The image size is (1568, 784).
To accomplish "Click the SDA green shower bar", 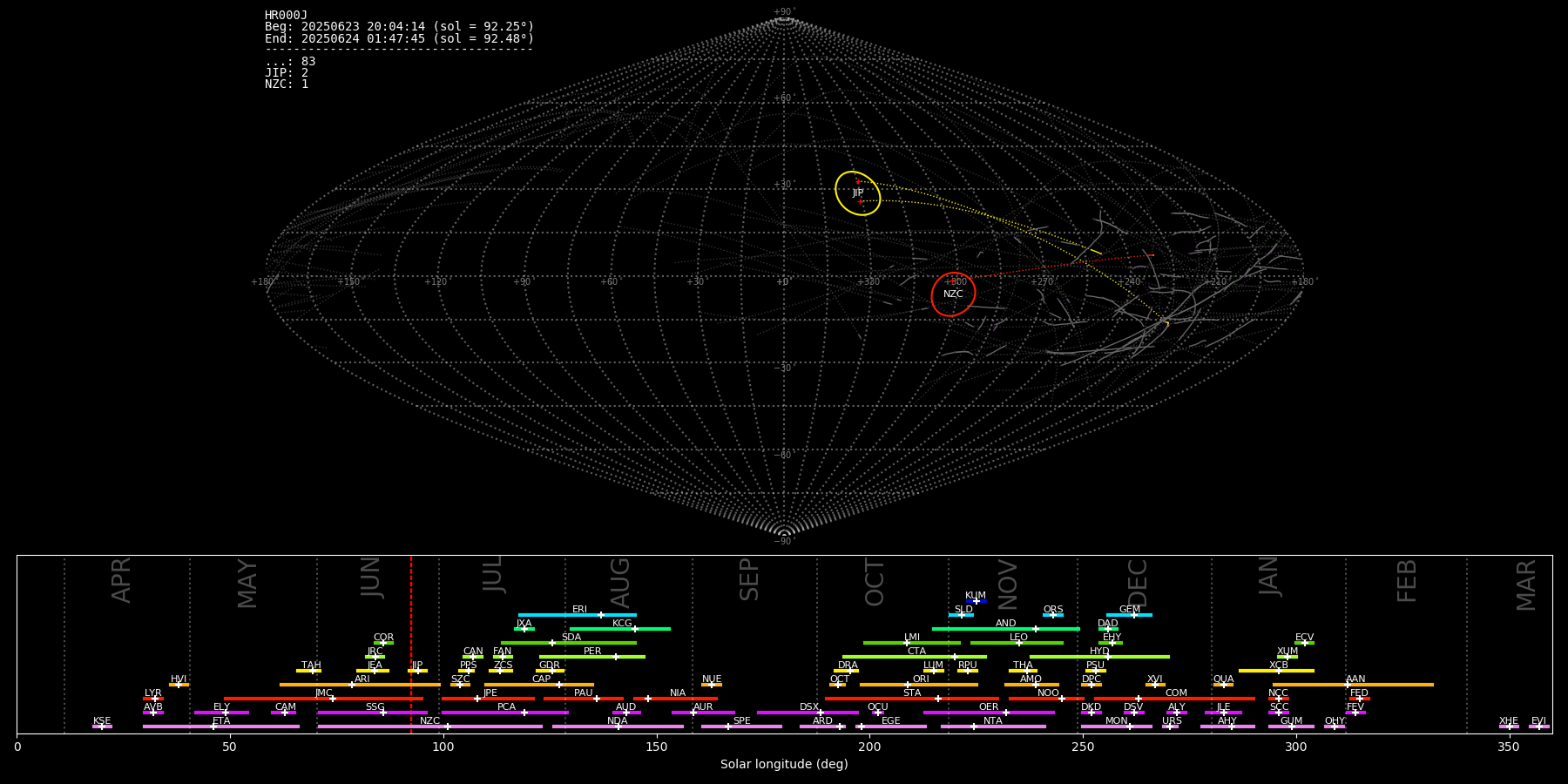I will point(569,643).
